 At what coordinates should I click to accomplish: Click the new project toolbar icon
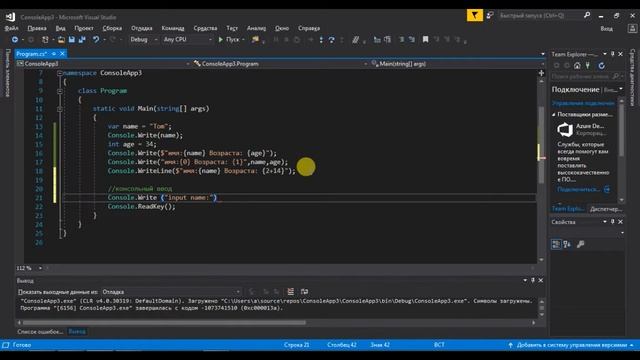(x=45, y=40)
